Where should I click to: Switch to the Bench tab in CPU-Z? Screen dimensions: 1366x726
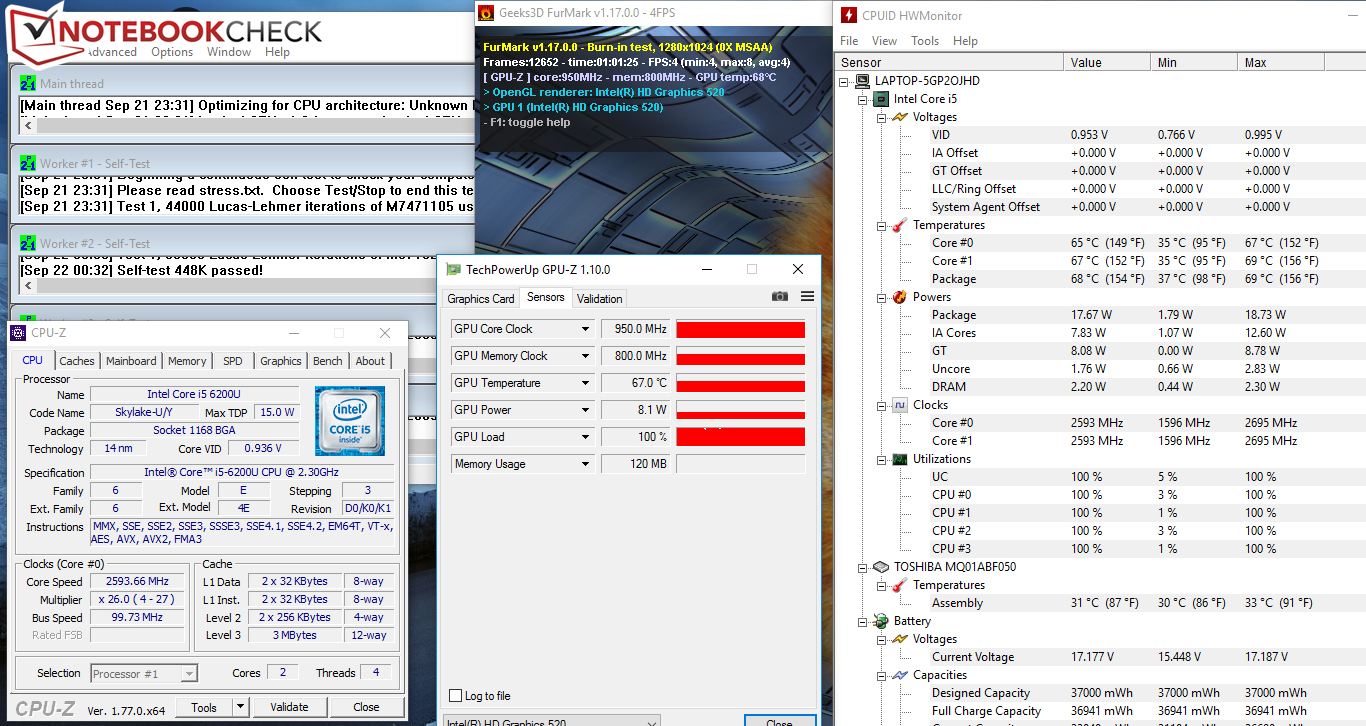328,361
